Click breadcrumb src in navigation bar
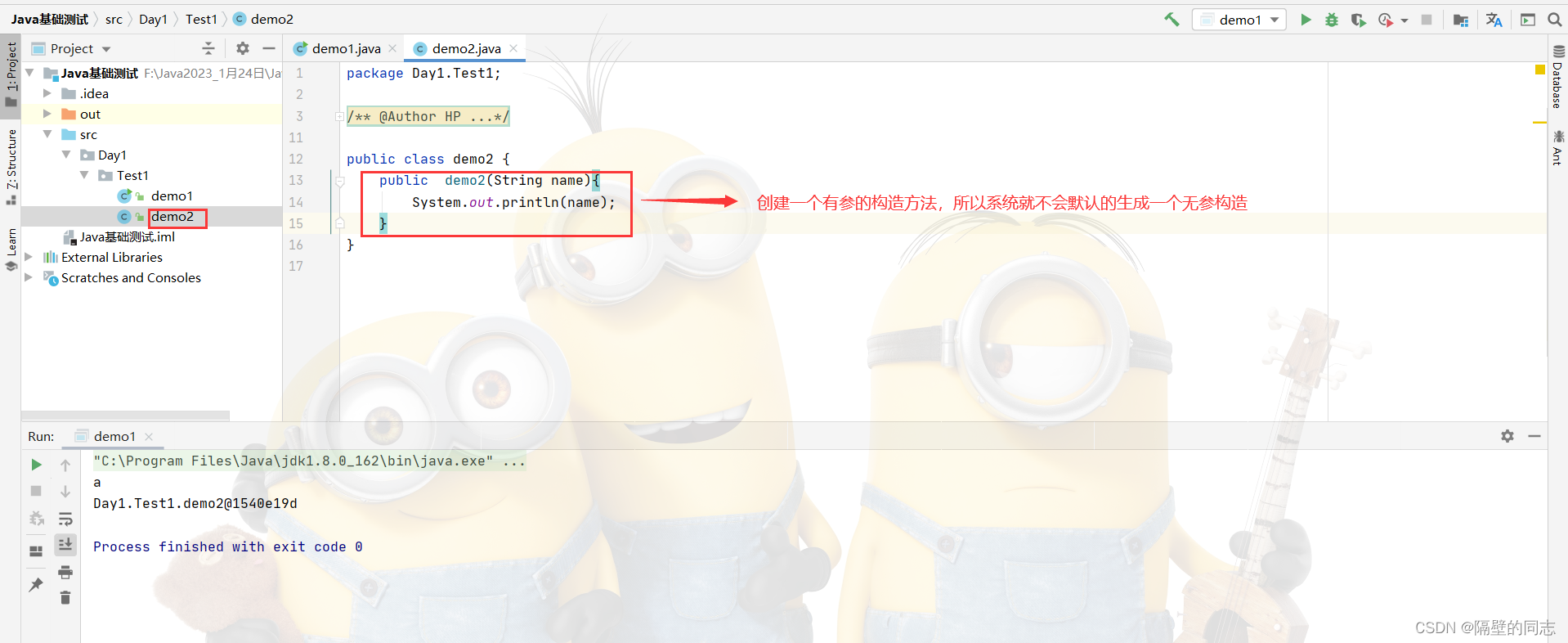 [114, 19]
